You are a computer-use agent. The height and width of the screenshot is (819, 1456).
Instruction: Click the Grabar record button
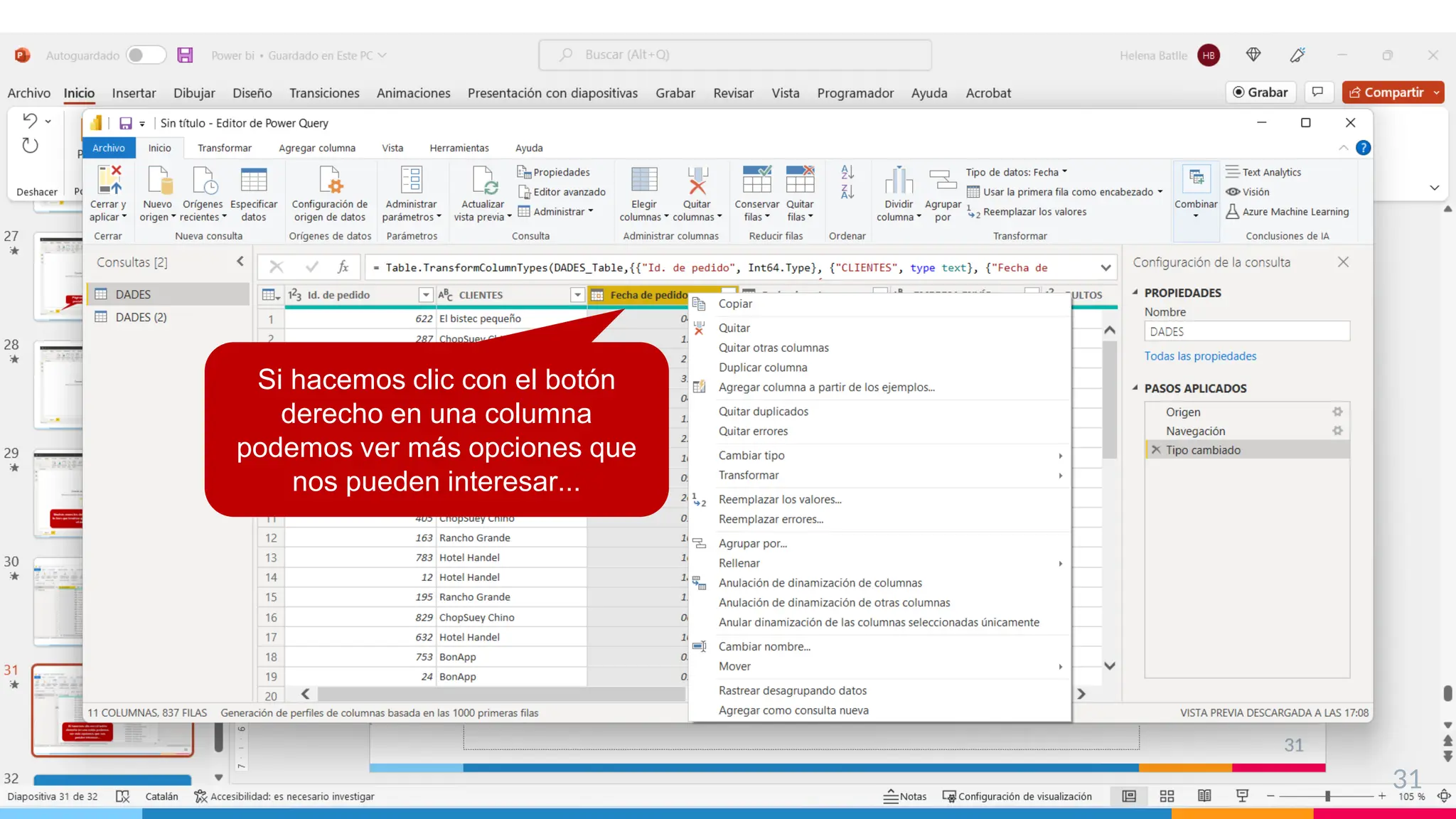(1260, 92)
